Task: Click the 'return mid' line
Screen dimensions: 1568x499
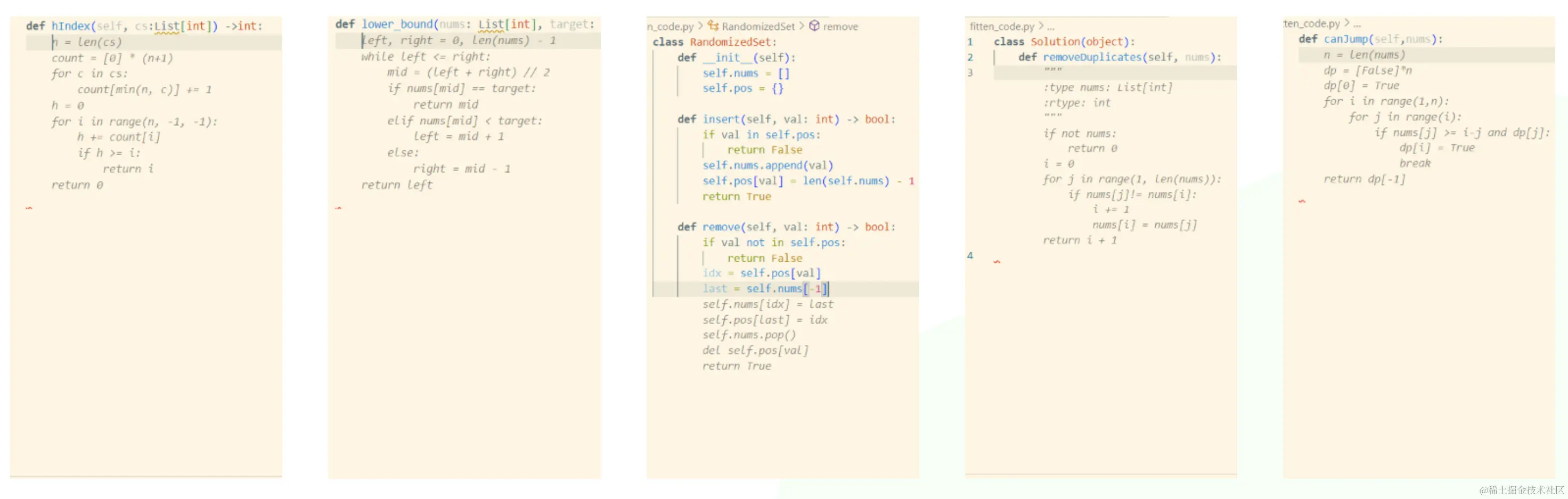Action: coord(446,104)
